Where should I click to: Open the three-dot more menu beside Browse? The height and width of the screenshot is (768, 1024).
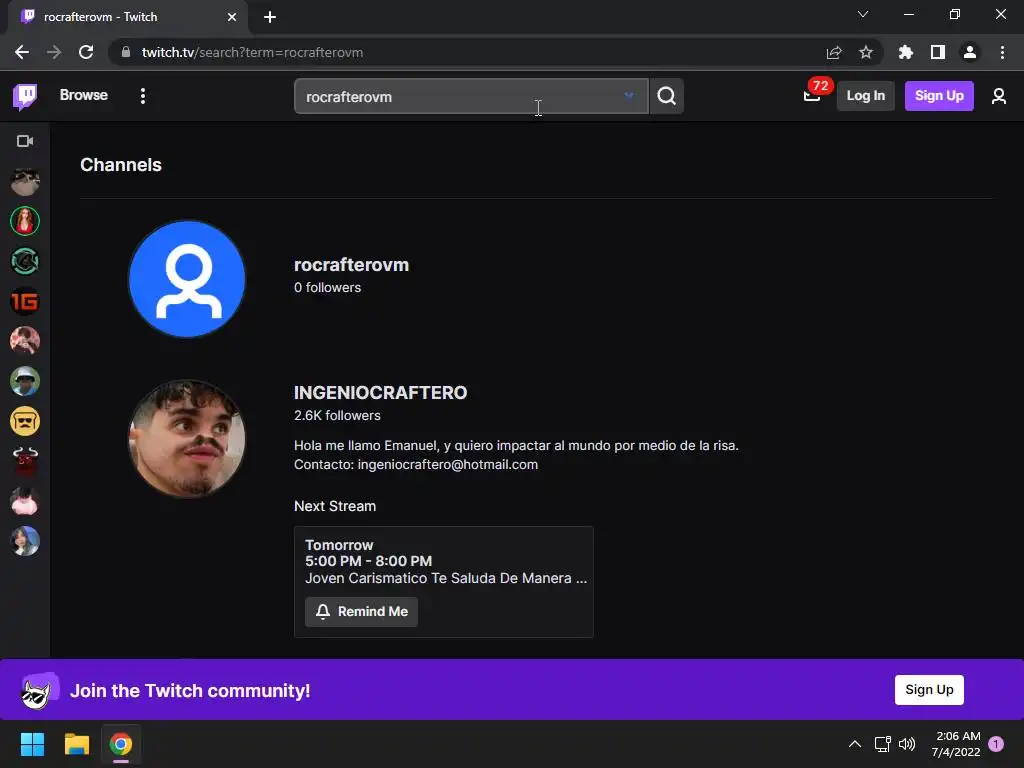click(x=142, y=96)
